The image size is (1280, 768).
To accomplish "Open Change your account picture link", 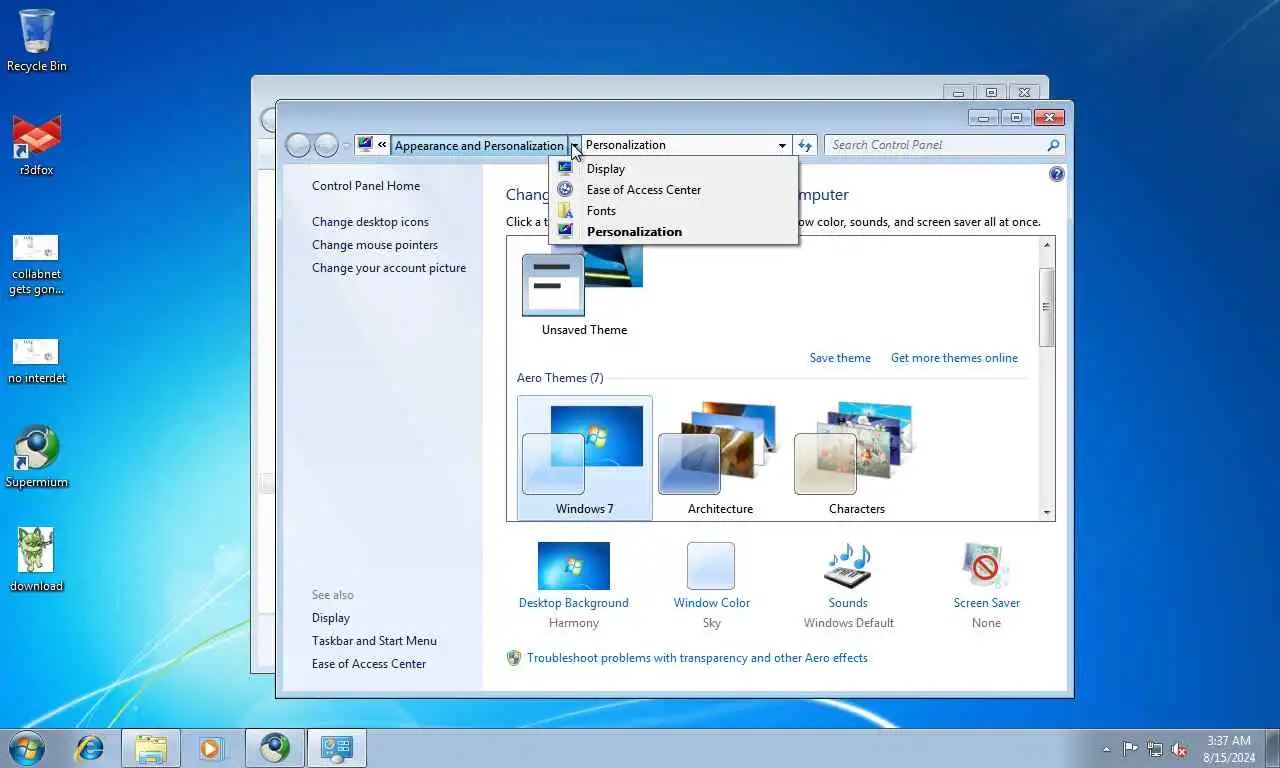I will pyautogui.click(x=389, y=268).
